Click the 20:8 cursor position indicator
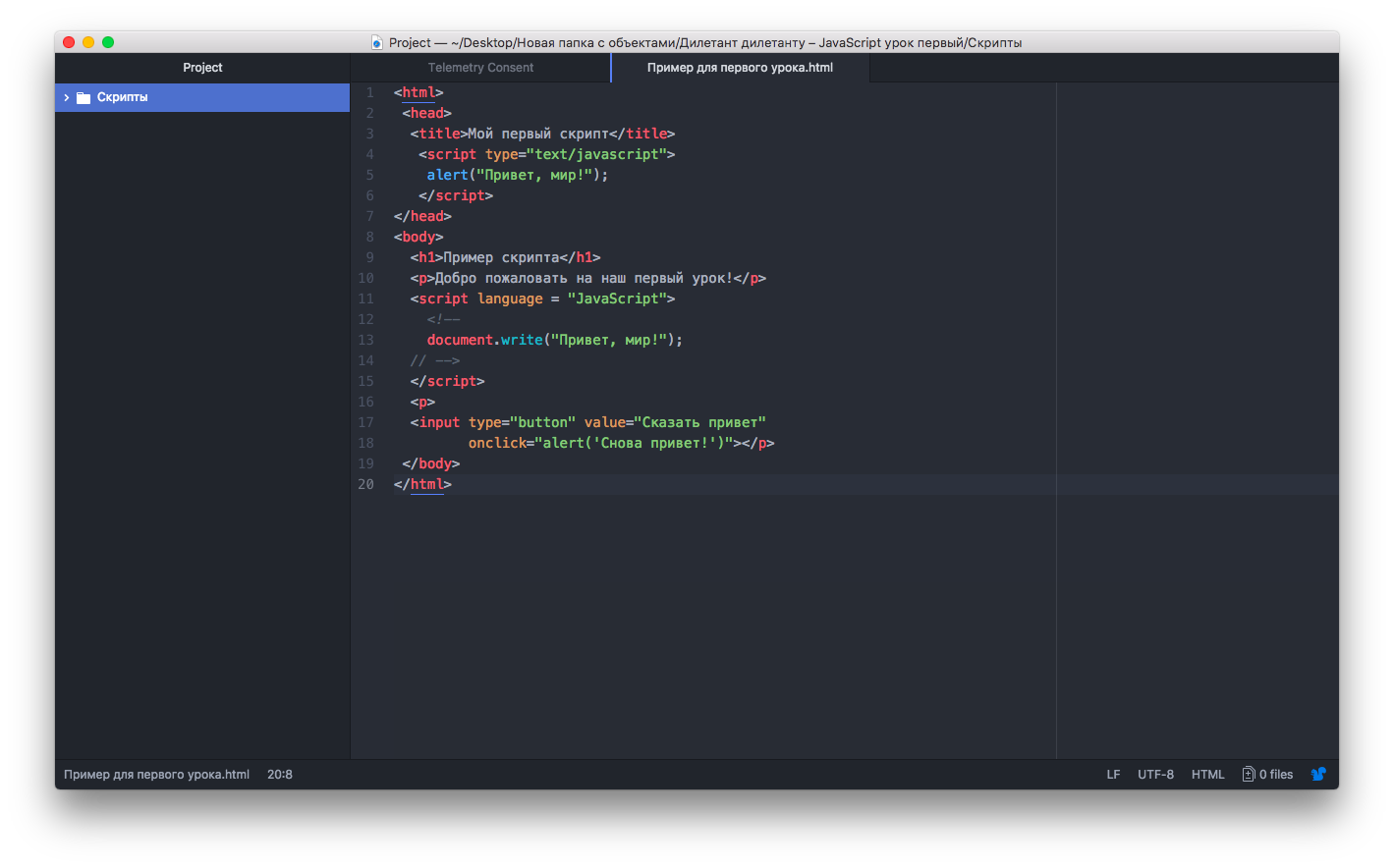 tap(280, 774)
